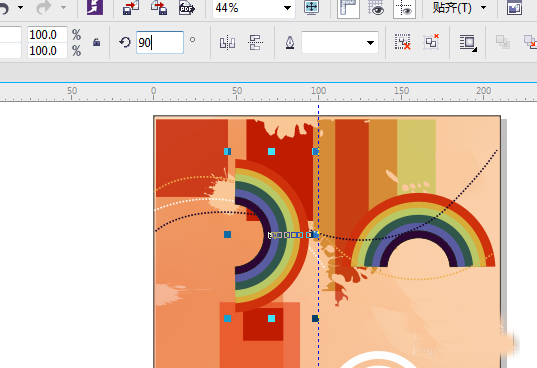Click the top-left selection handle

pyautogui.click(x=227, y=151)
